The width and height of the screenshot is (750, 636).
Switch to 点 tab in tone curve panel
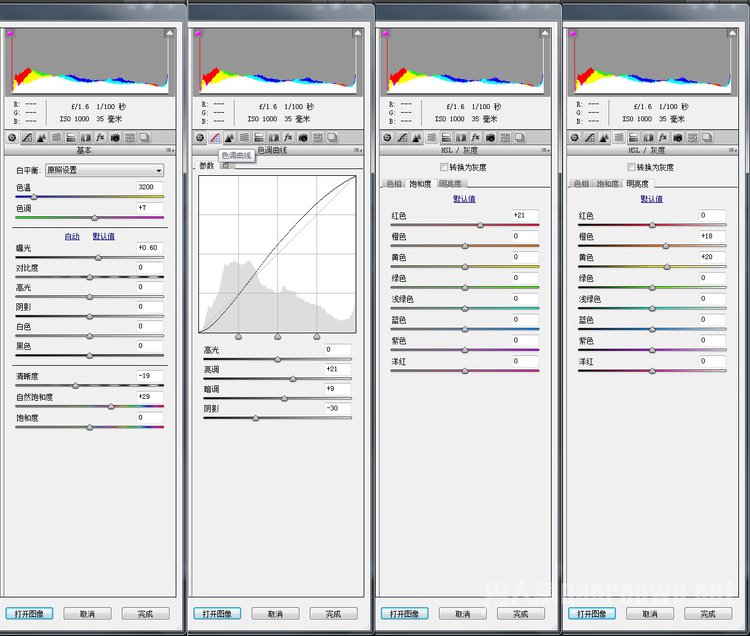(x=226, y=166)
